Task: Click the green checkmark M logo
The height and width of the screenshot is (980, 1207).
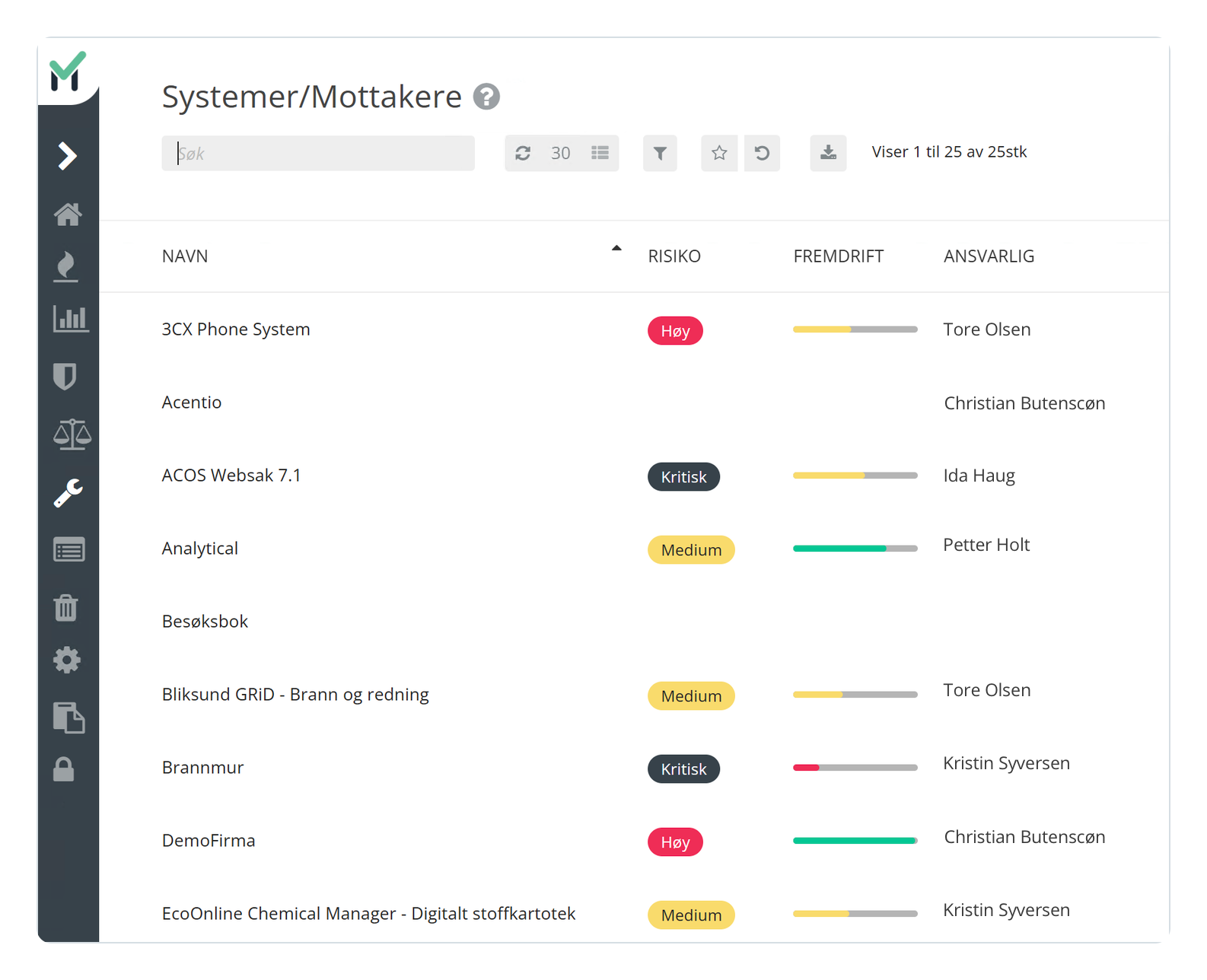Action: pos(68,72)
